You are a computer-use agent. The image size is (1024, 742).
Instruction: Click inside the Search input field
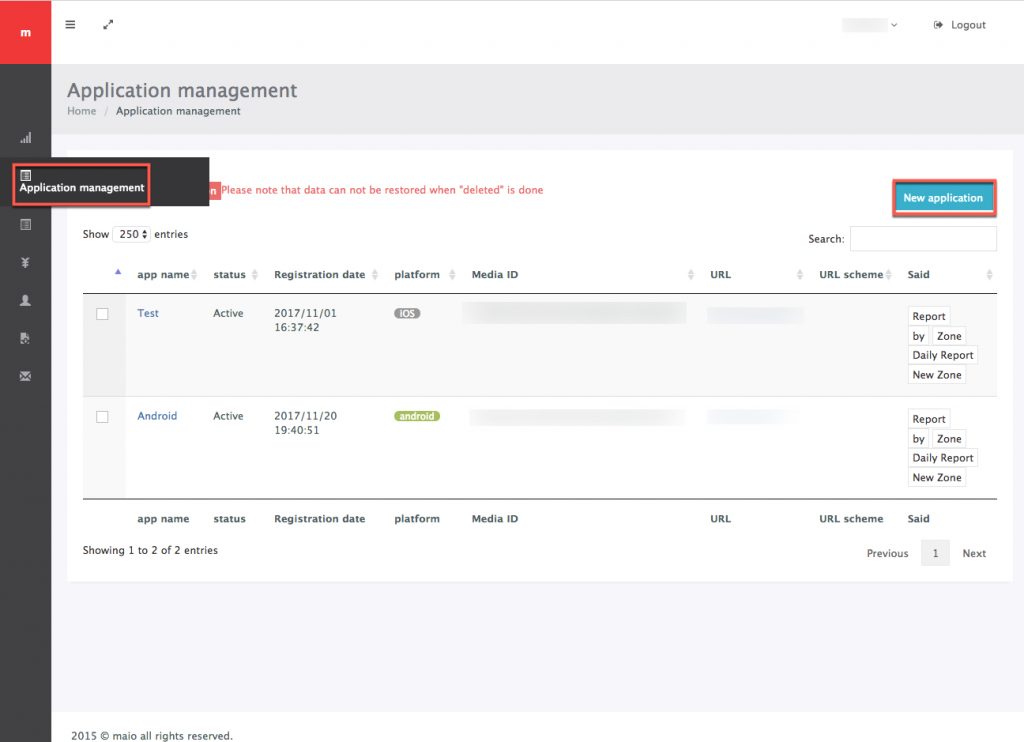click(x=923, y=238)
